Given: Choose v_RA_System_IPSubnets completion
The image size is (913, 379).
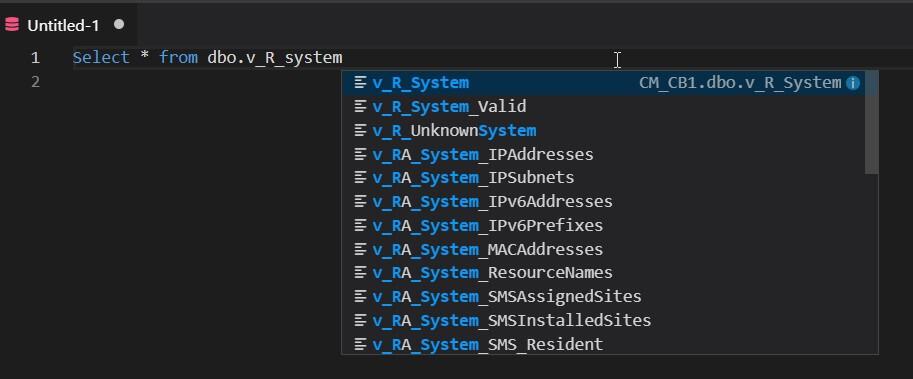Looking at the screenshot, I should click(603, 178).
